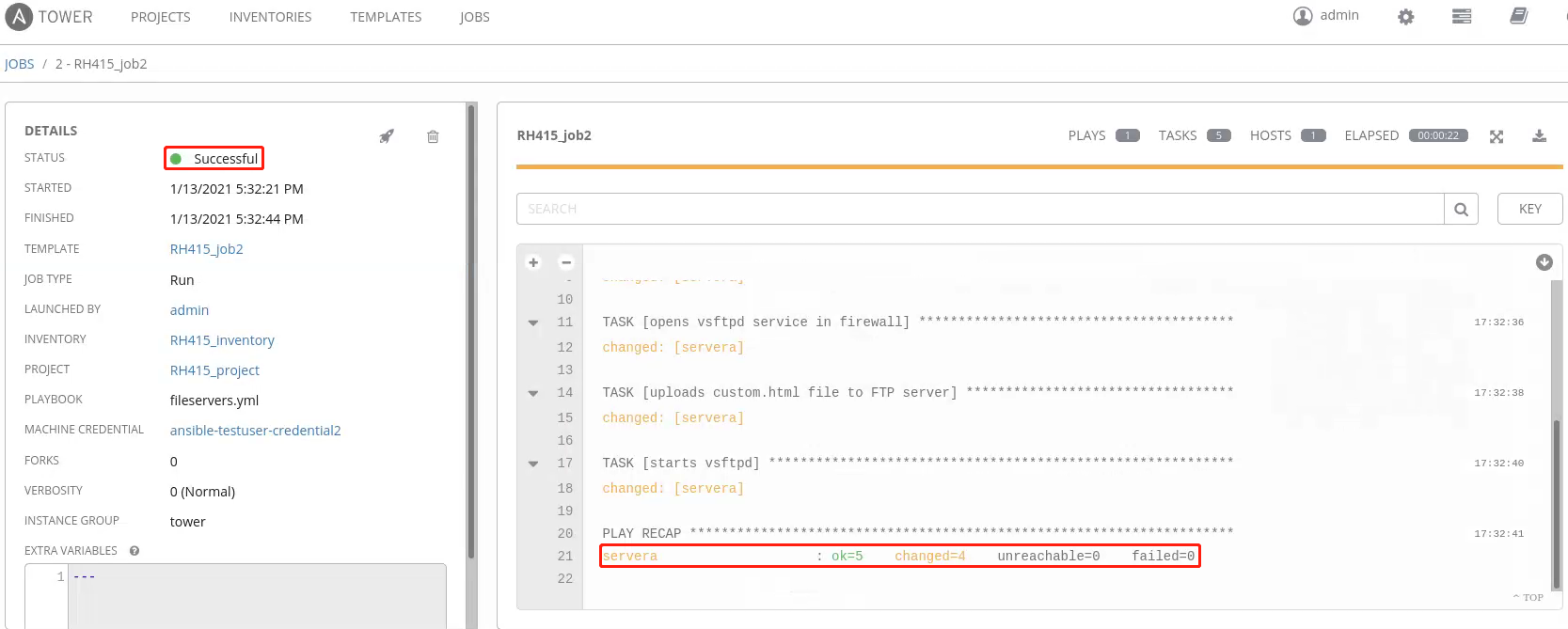Download the job output

[1539, 136]
